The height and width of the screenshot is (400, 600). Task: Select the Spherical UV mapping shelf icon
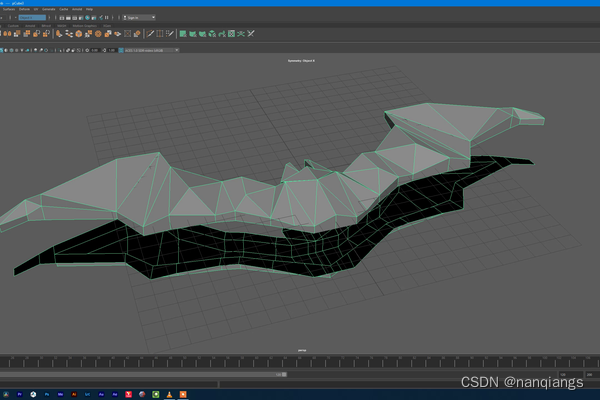(x=202, y=34)
